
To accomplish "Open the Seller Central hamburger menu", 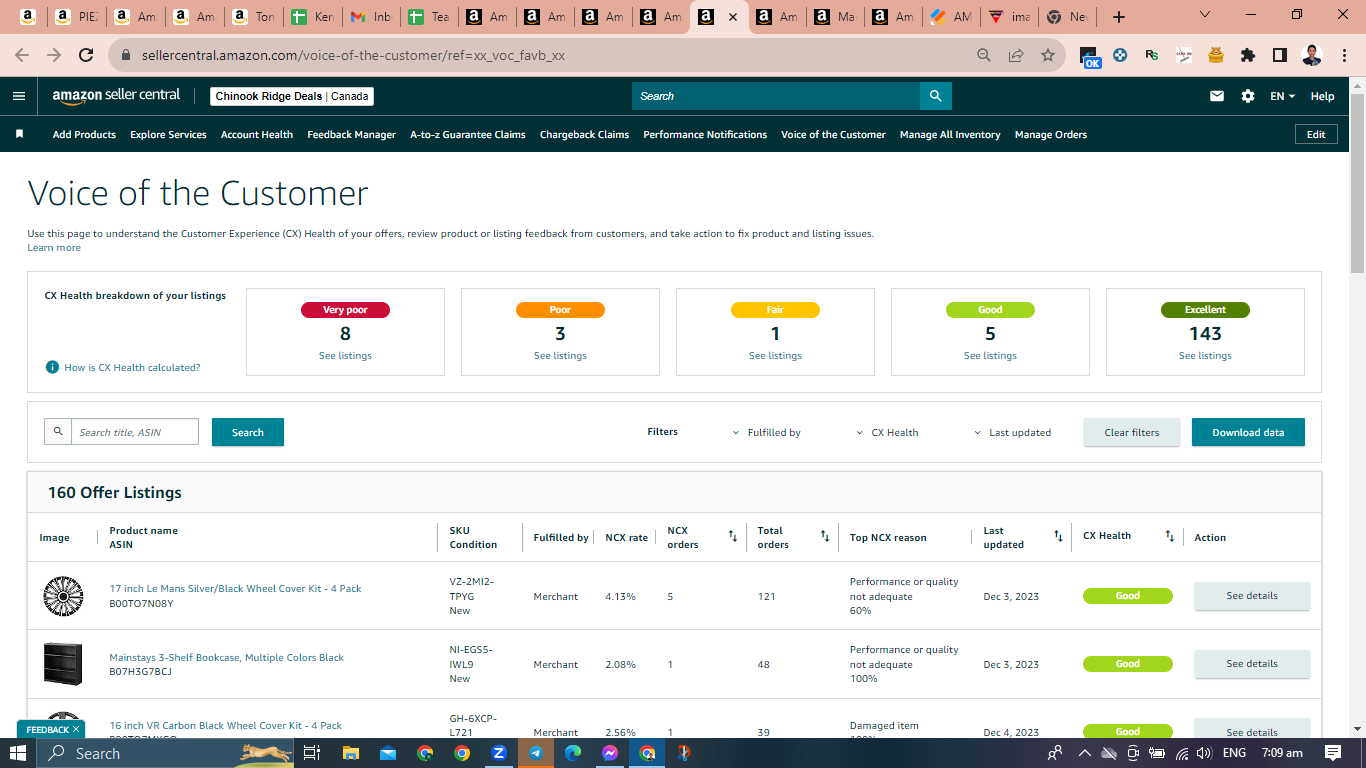I will (x=18, y=96).
